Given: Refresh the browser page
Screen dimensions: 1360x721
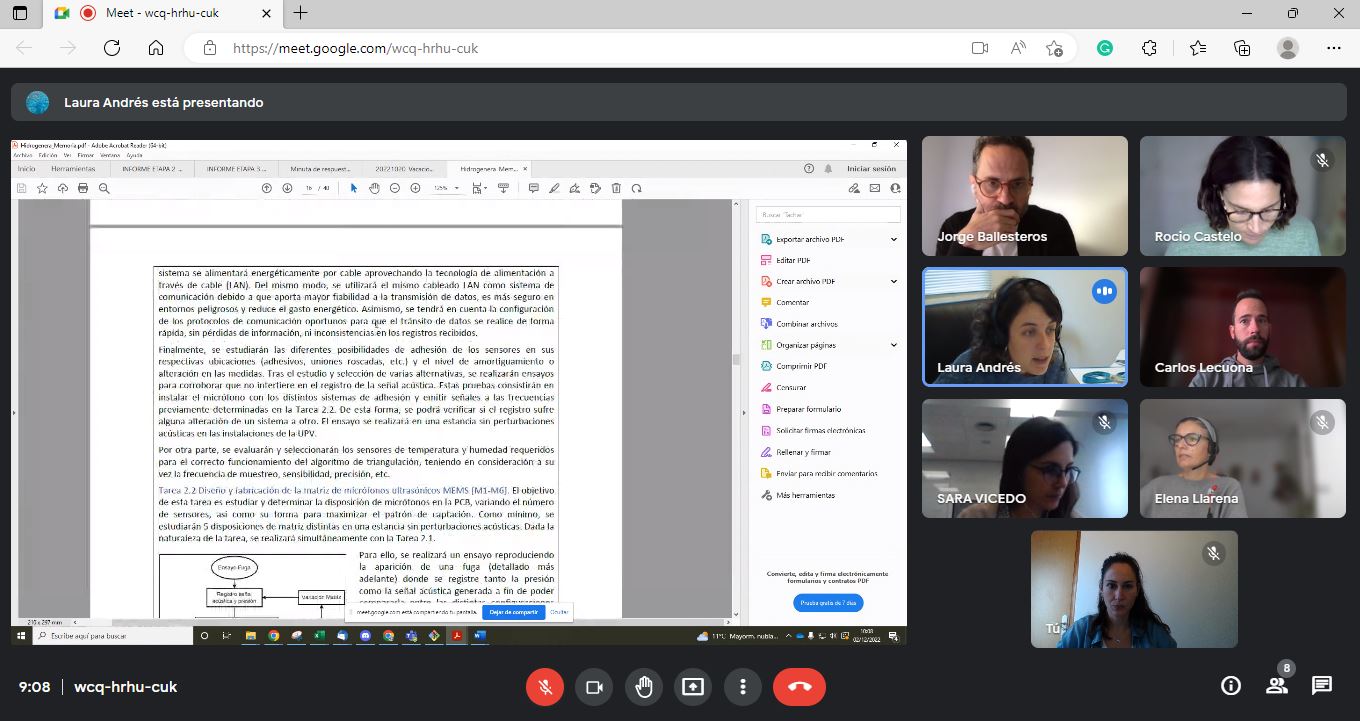Looking at the screenshot, I should pyautogui.click(x=112, y=48).
